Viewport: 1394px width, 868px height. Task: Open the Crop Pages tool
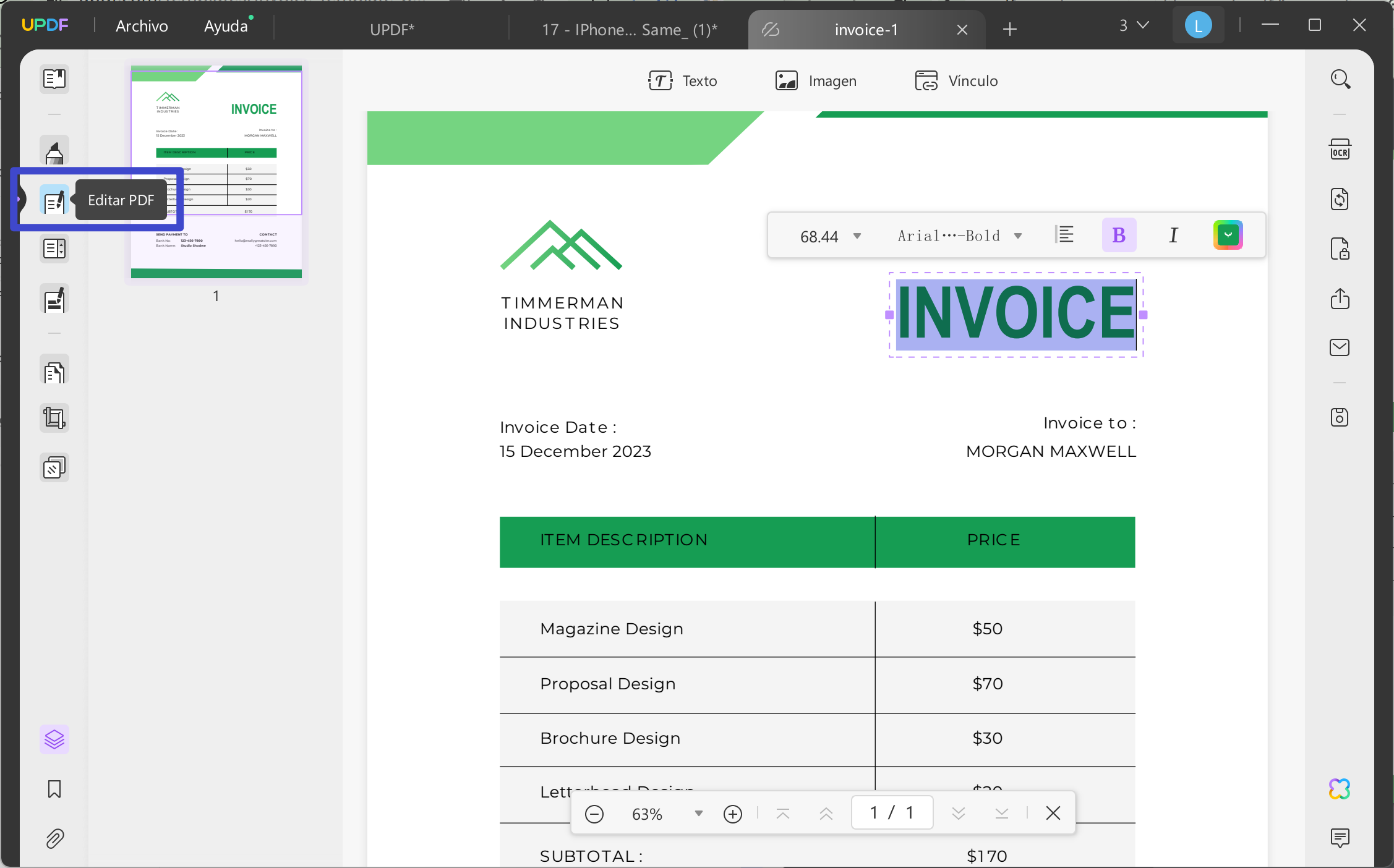pyautogui.click(x=54, y=419)
